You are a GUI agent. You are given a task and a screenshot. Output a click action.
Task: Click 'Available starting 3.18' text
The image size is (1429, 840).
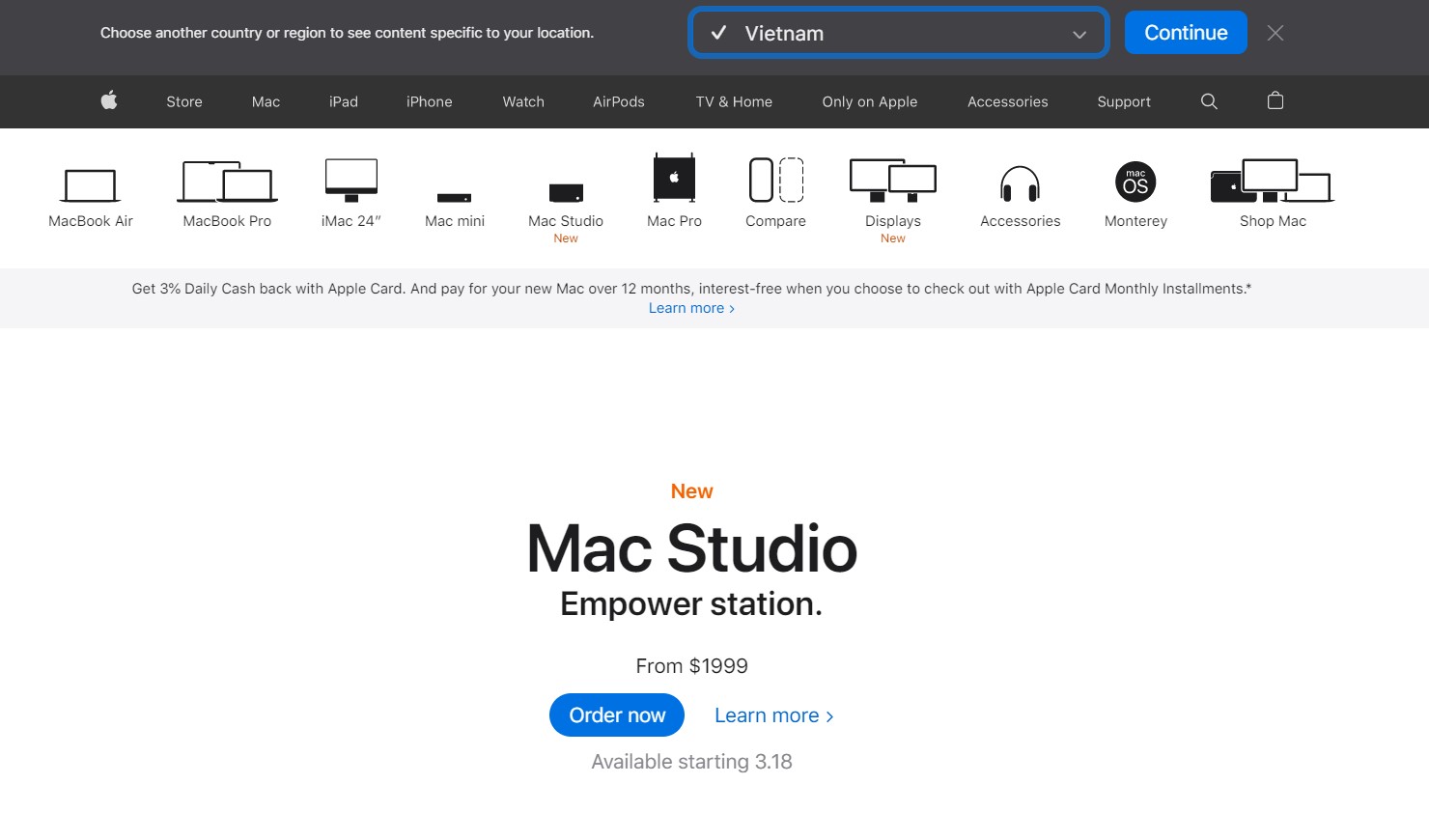pos(692,762)
